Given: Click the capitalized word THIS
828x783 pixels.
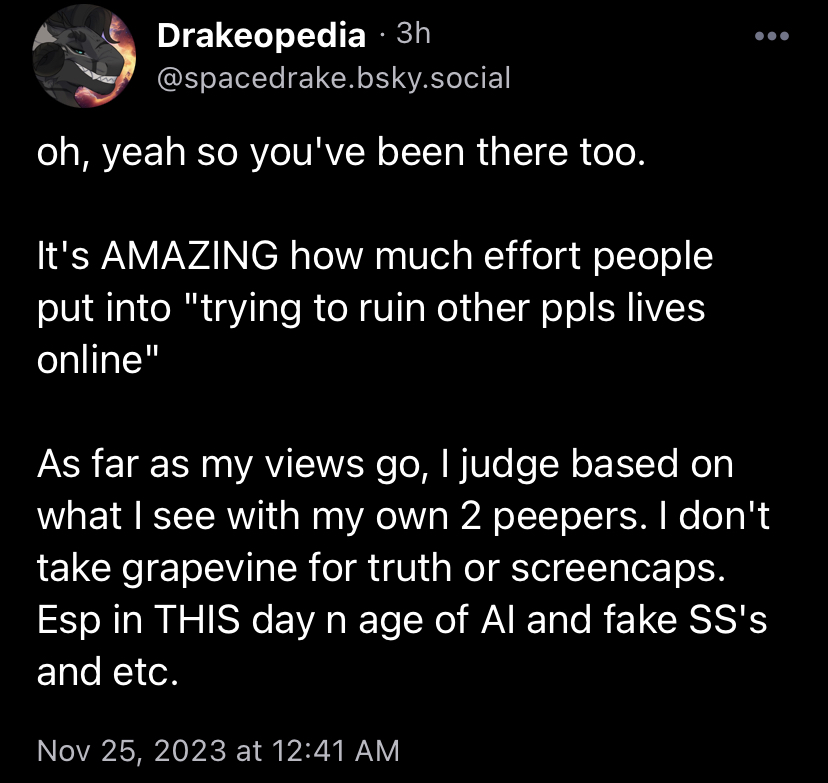Looking at the screenshot, I should coord(197,619).
